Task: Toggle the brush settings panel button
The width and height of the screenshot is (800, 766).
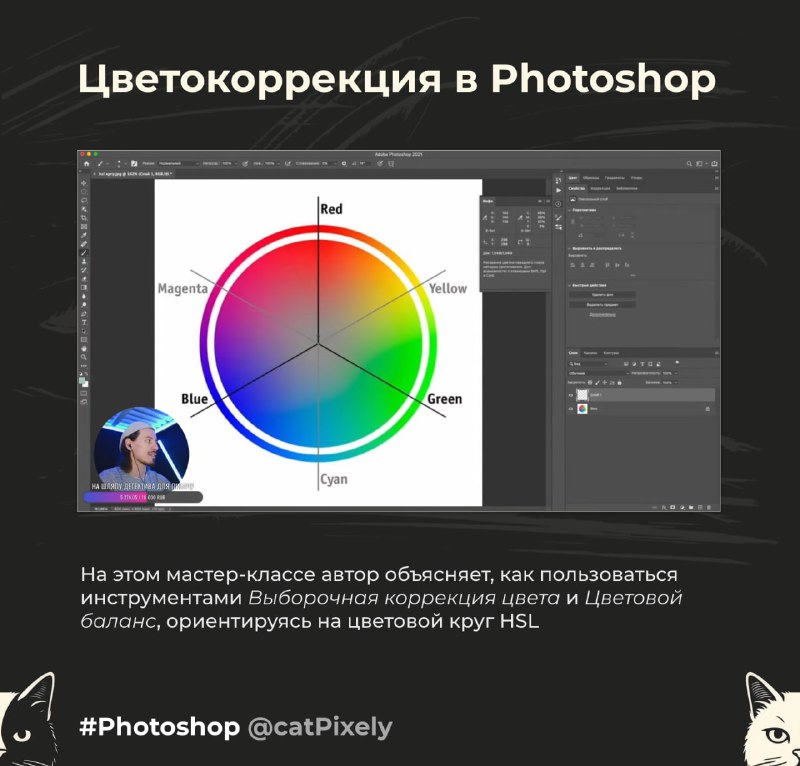Action: [x=134, y=164]
